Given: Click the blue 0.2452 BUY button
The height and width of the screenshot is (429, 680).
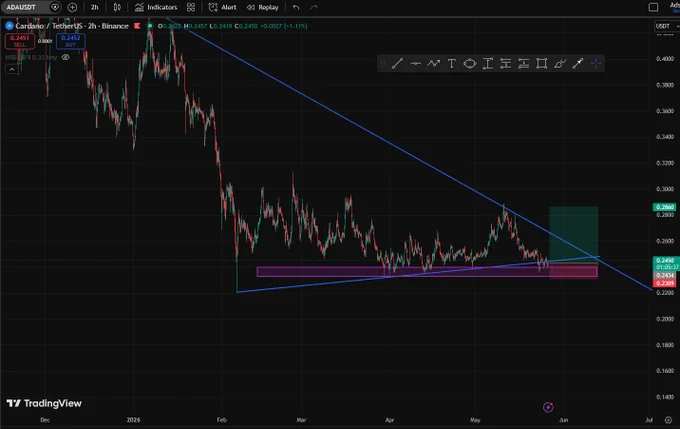Looking at the screenshot, I should 71,41.
